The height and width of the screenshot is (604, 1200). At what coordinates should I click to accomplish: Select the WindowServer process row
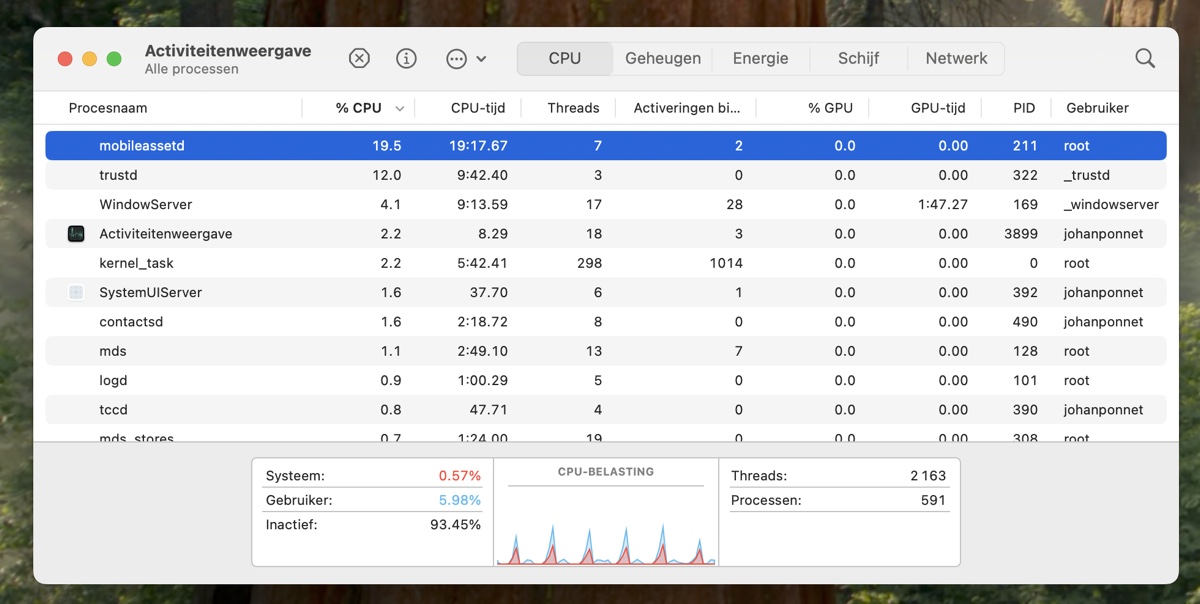606,204
